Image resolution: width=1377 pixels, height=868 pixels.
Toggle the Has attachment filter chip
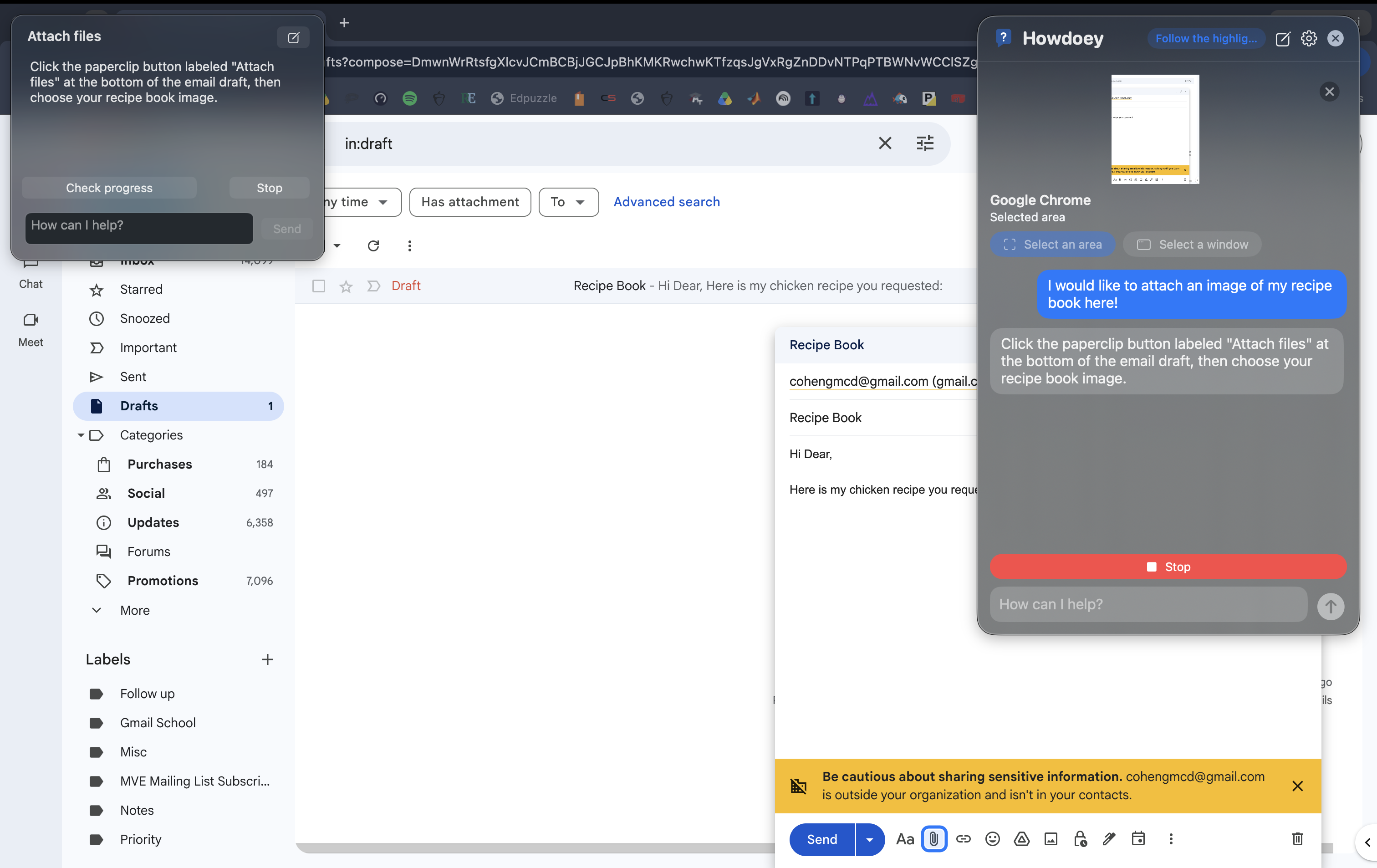point(470,202)
